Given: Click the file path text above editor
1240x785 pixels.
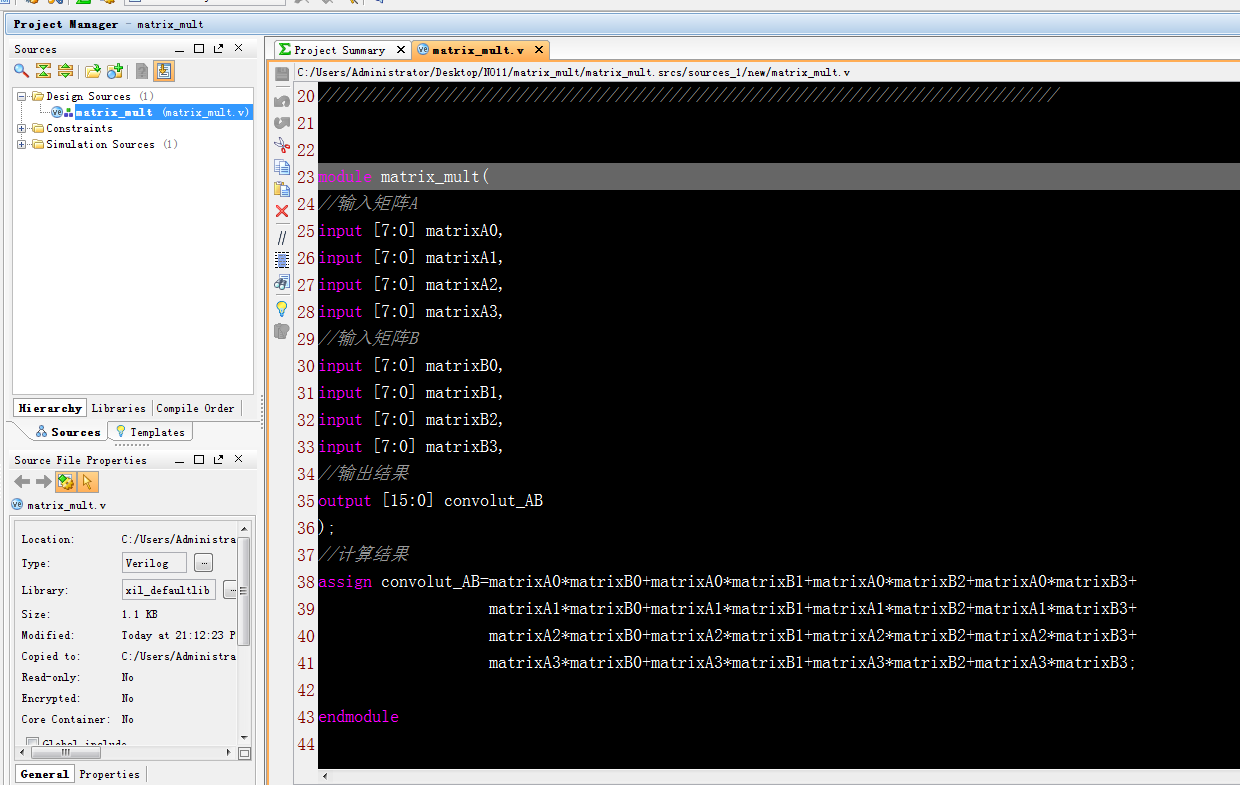Looking at the screenshot, I should click(x=574, y=72).
